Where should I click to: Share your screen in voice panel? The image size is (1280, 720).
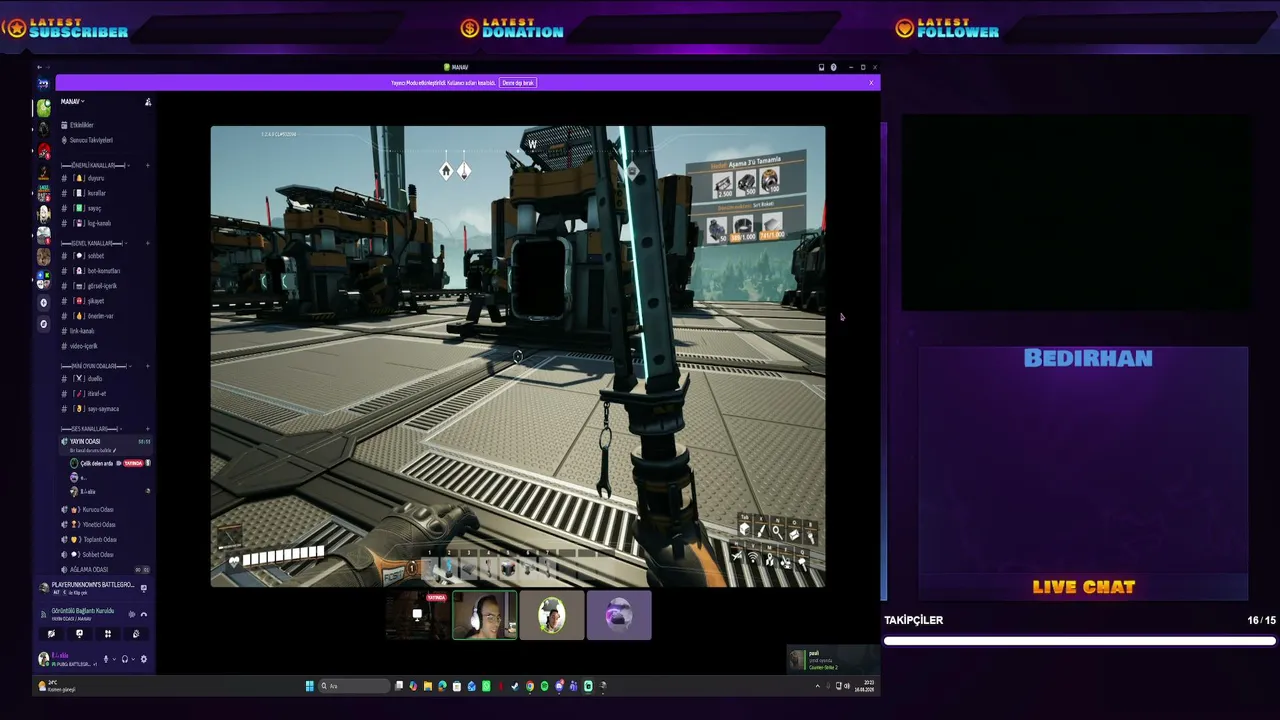79,633
